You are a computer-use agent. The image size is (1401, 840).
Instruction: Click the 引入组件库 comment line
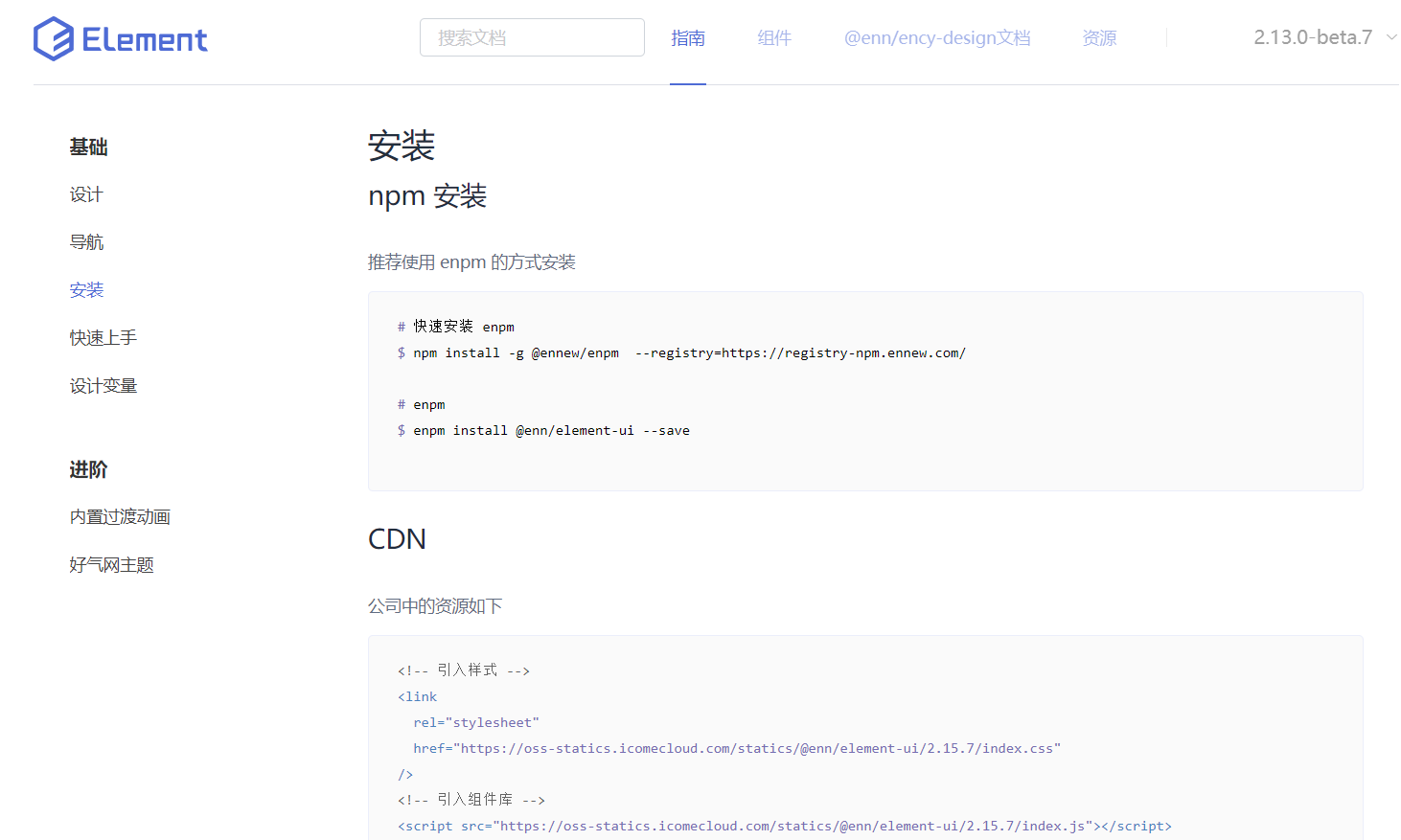coord(471,800)
